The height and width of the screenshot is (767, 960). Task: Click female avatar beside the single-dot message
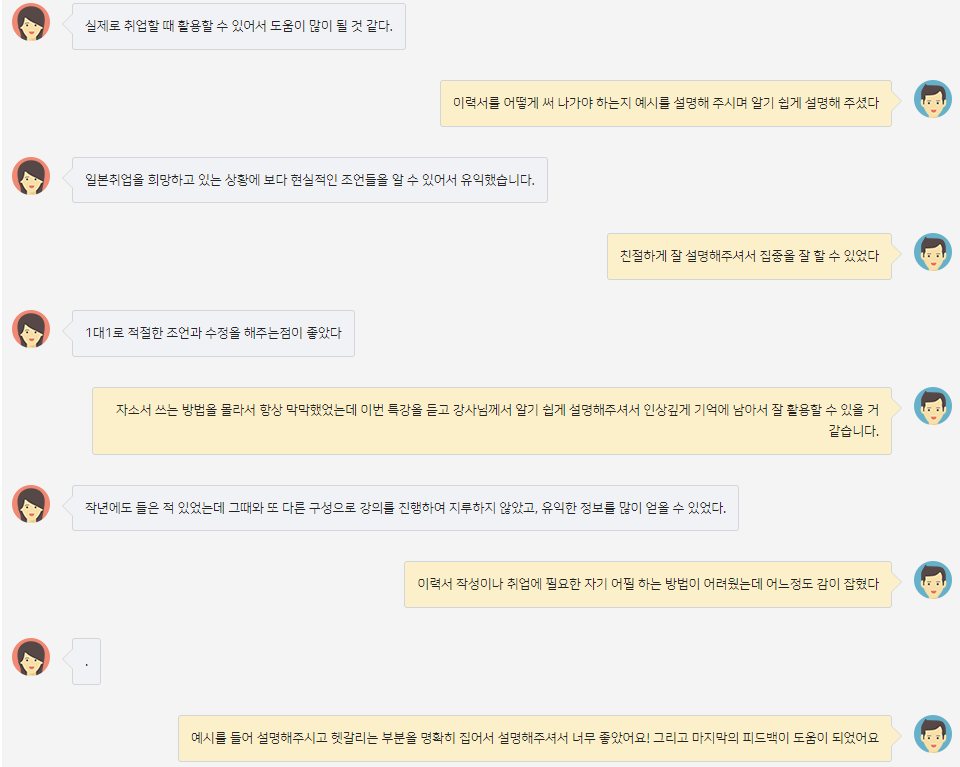pyautogui.click(x=31, y=657)
